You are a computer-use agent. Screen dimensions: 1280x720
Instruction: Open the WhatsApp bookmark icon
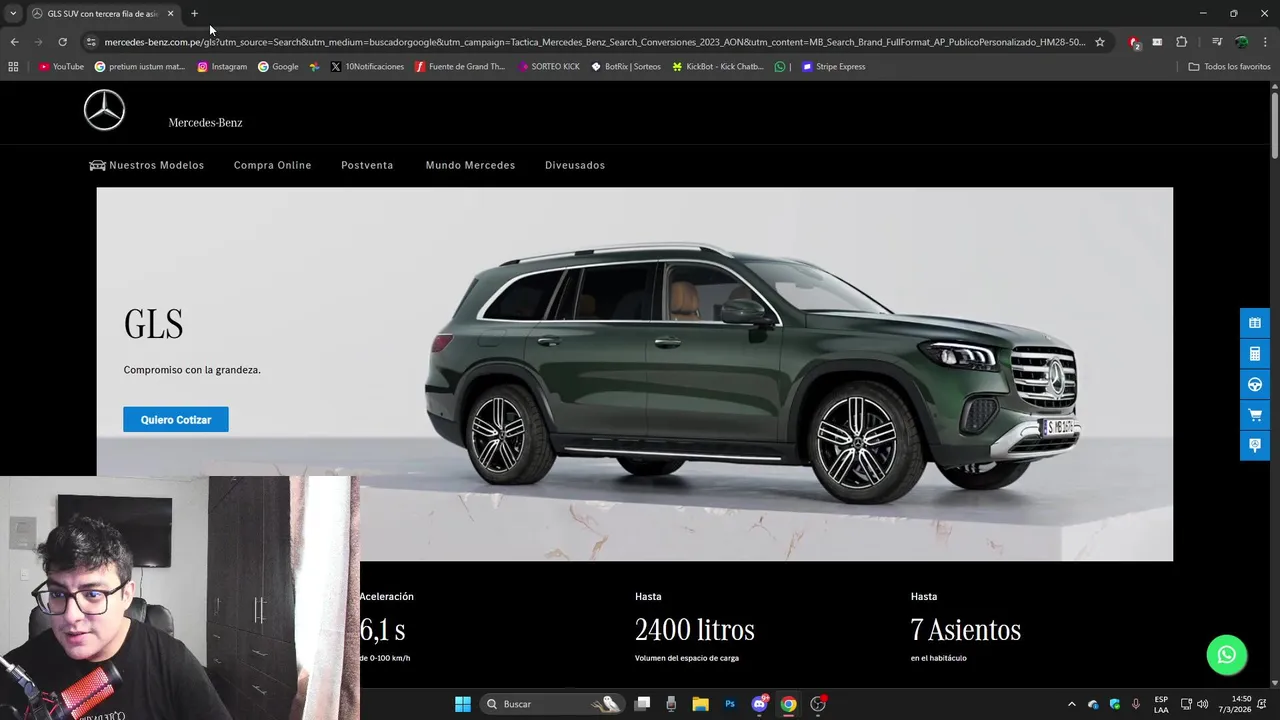(x=780, y=67)
